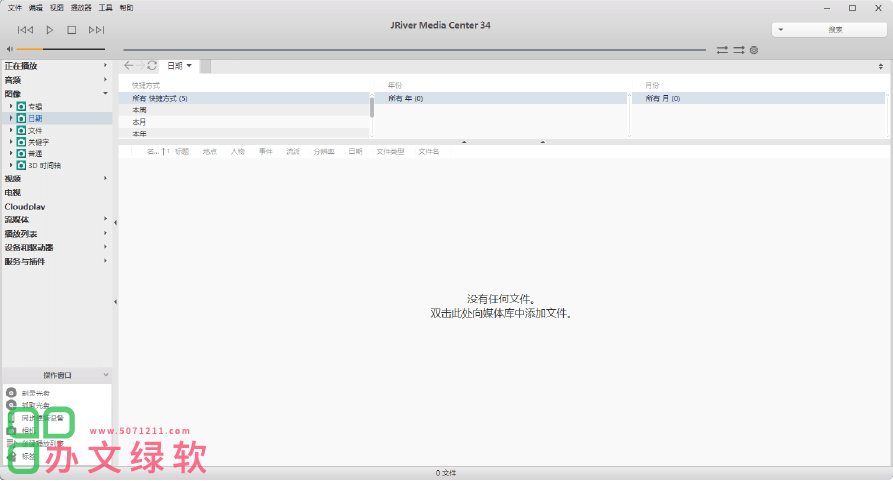
Task: Expand the 3D 时间轴 tree node arrow
Action: tap(11, 165)
